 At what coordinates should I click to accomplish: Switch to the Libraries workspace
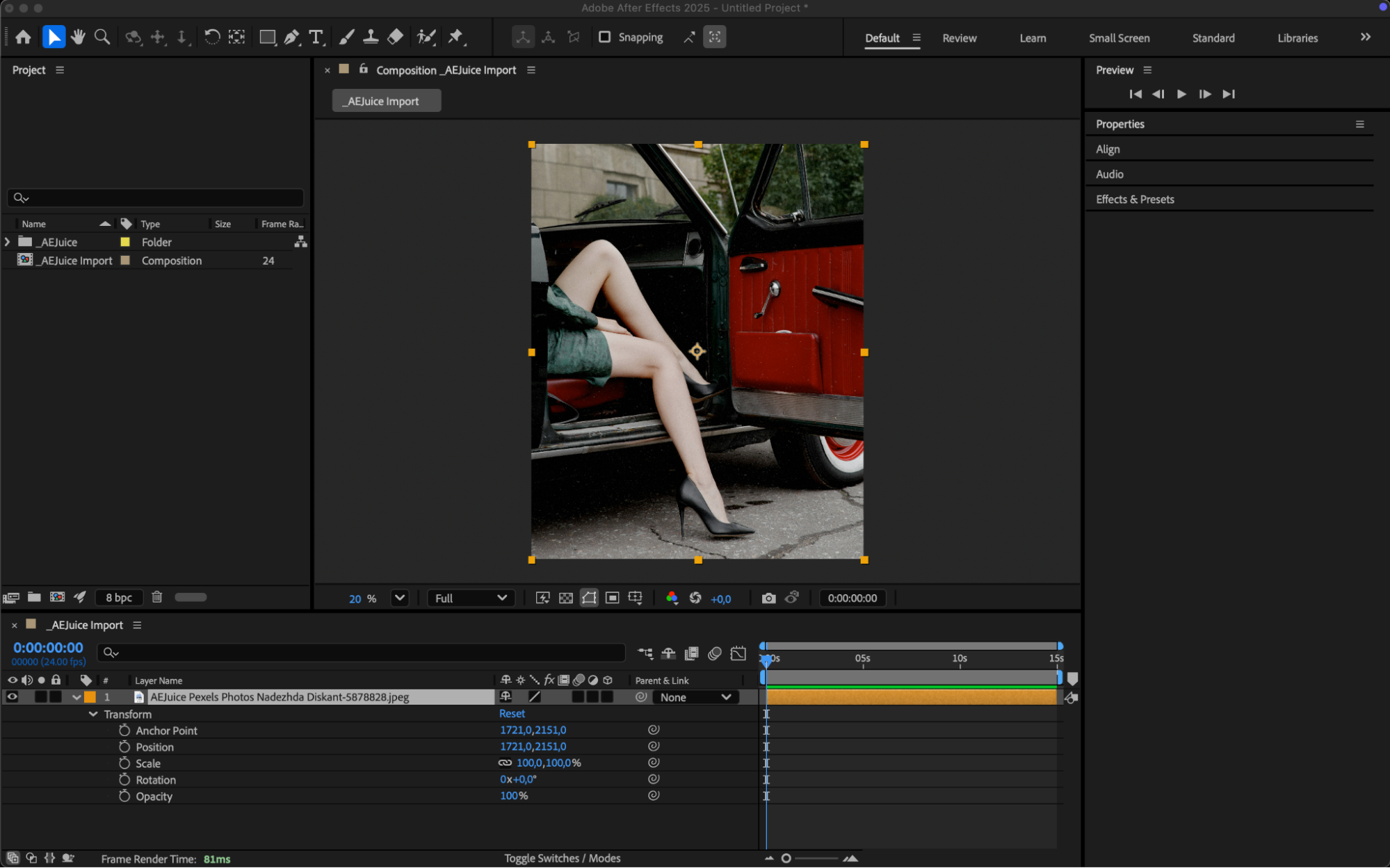click(x=1297, y=38)
